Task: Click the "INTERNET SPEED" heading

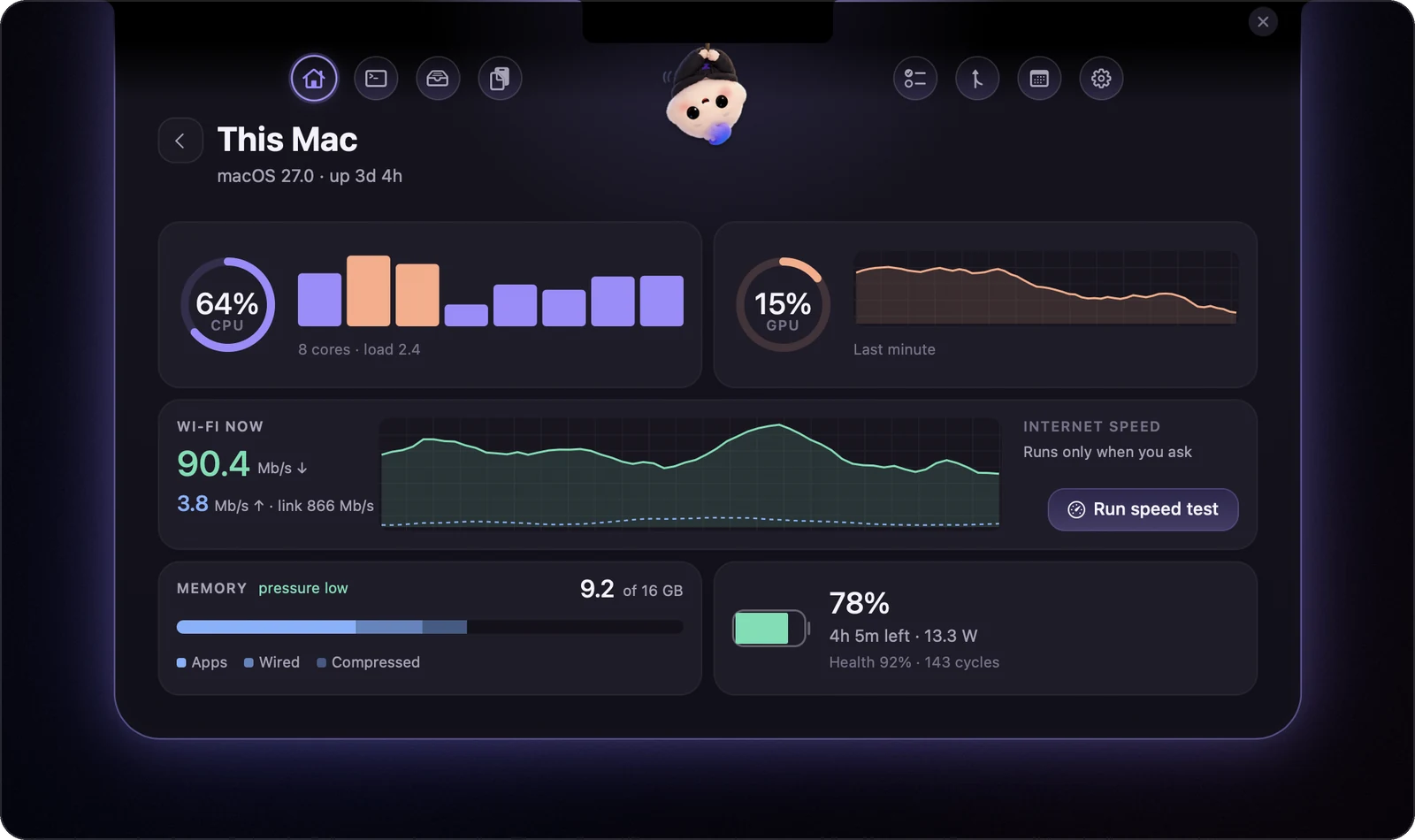Action: pos(1091,426)
